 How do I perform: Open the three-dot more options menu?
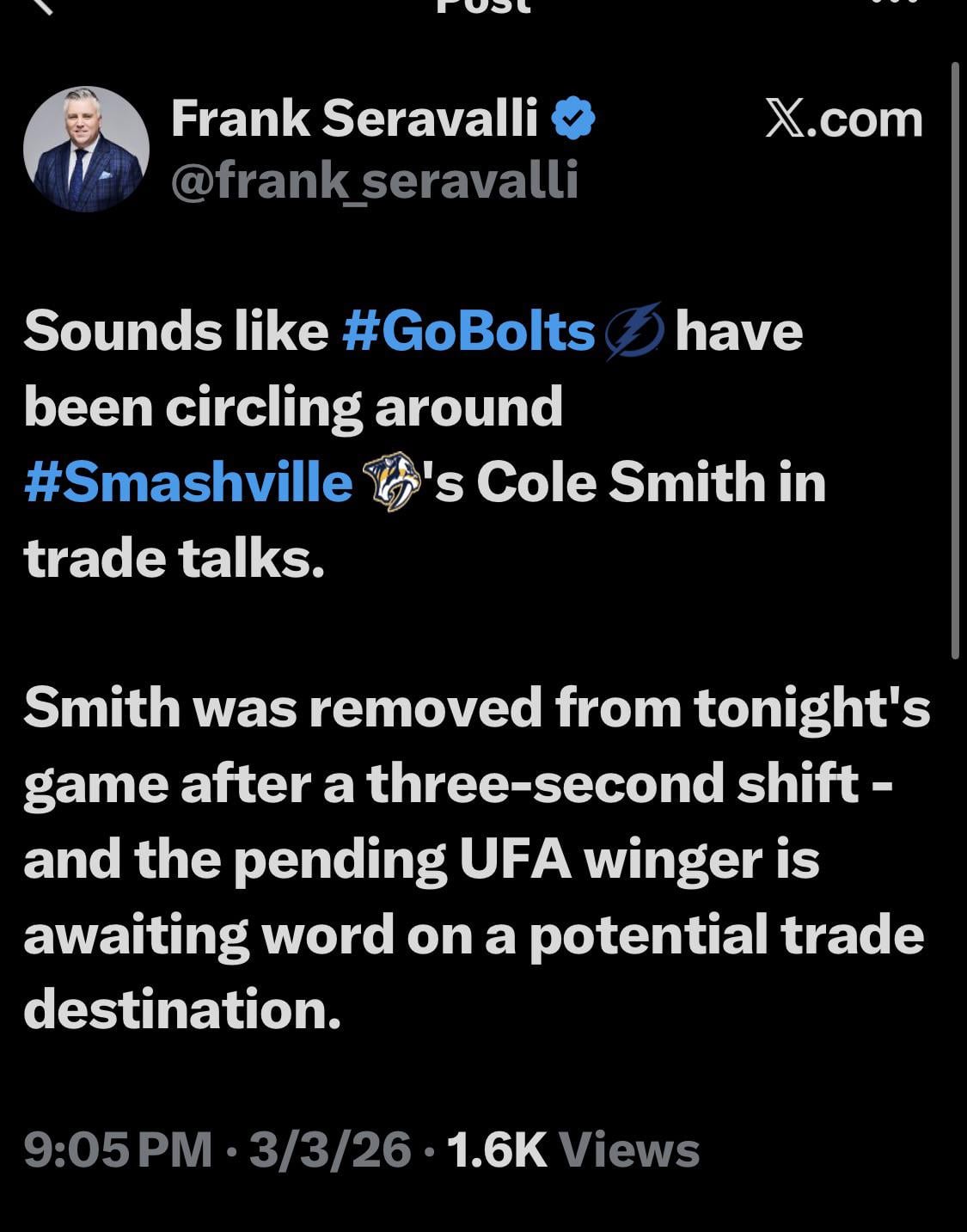pos(897,4)
